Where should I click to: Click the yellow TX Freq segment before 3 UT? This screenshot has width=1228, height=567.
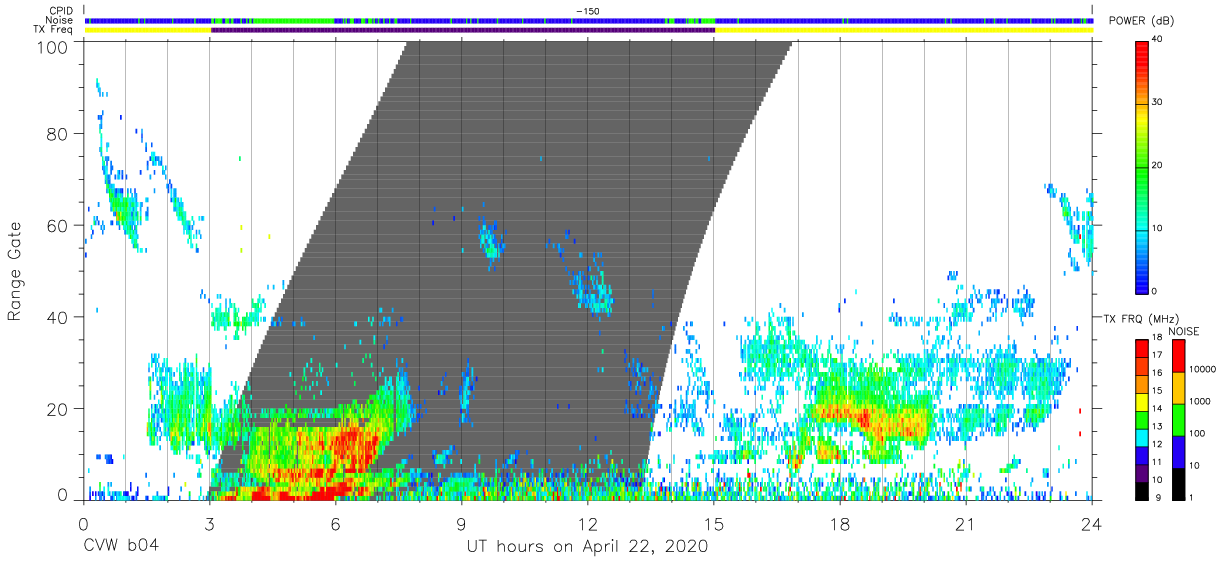tap(148, 30)
